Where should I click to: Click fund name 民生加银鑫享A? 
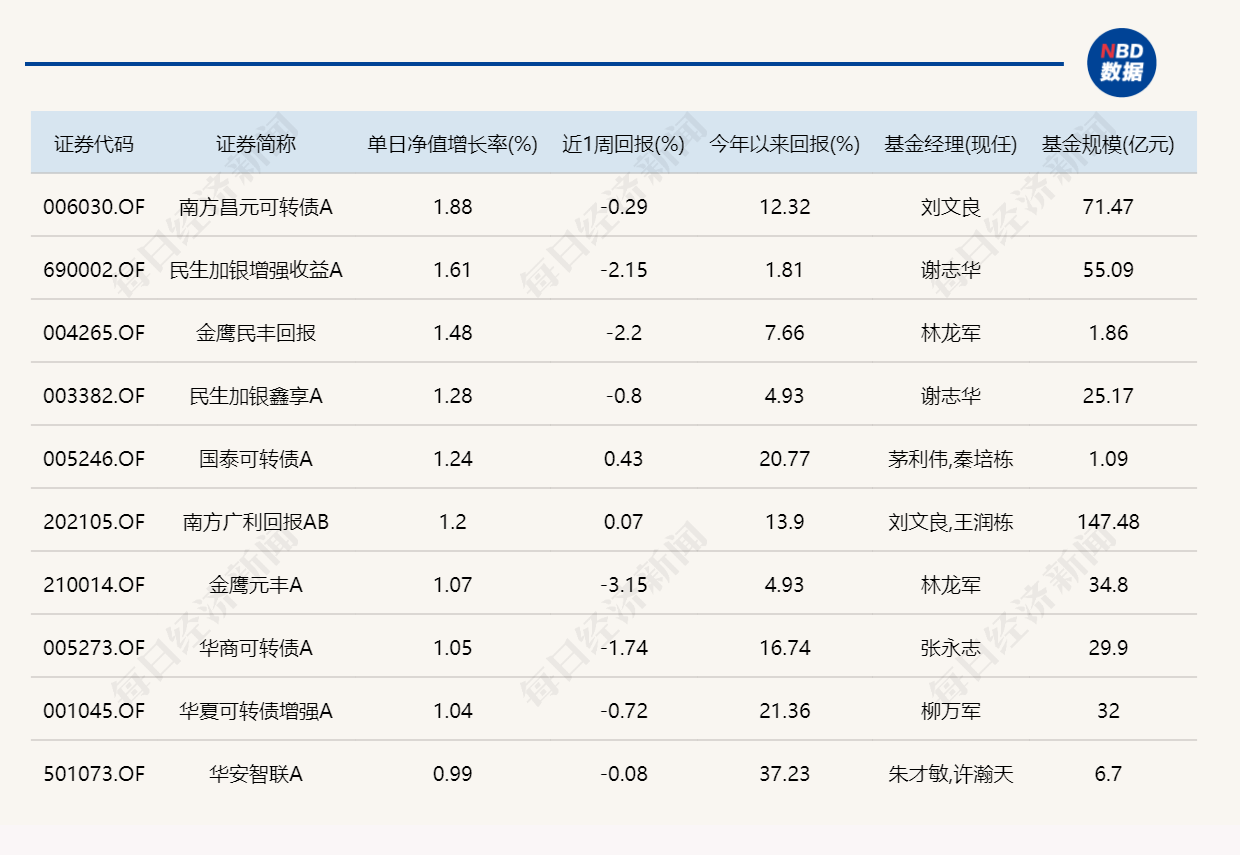256,396
